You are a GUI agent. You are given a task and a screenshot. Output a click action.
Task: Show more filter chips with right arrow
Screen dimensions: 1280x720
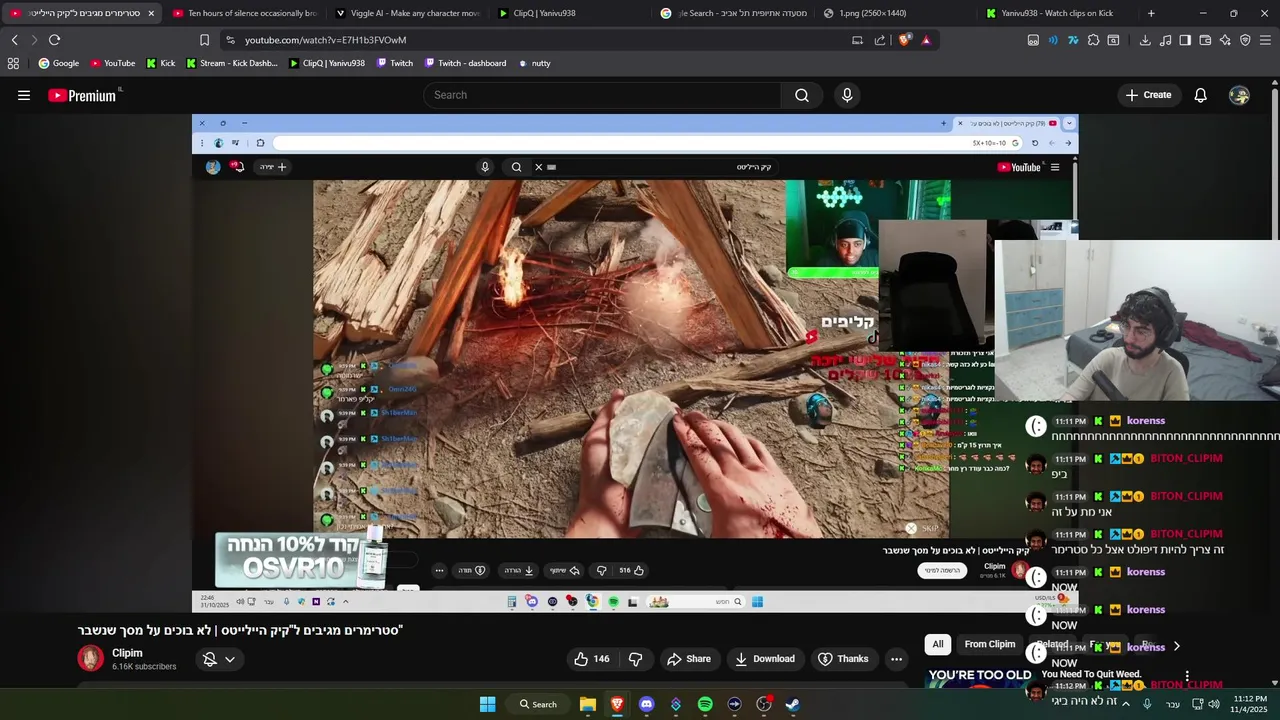[1176, 646]
